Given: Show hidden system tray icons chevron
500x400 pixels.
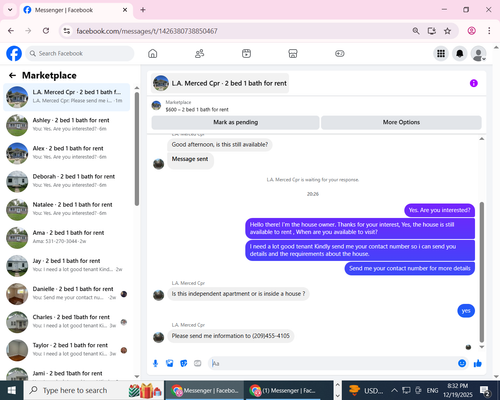Looking at the screenshot, I should [394, 390].
